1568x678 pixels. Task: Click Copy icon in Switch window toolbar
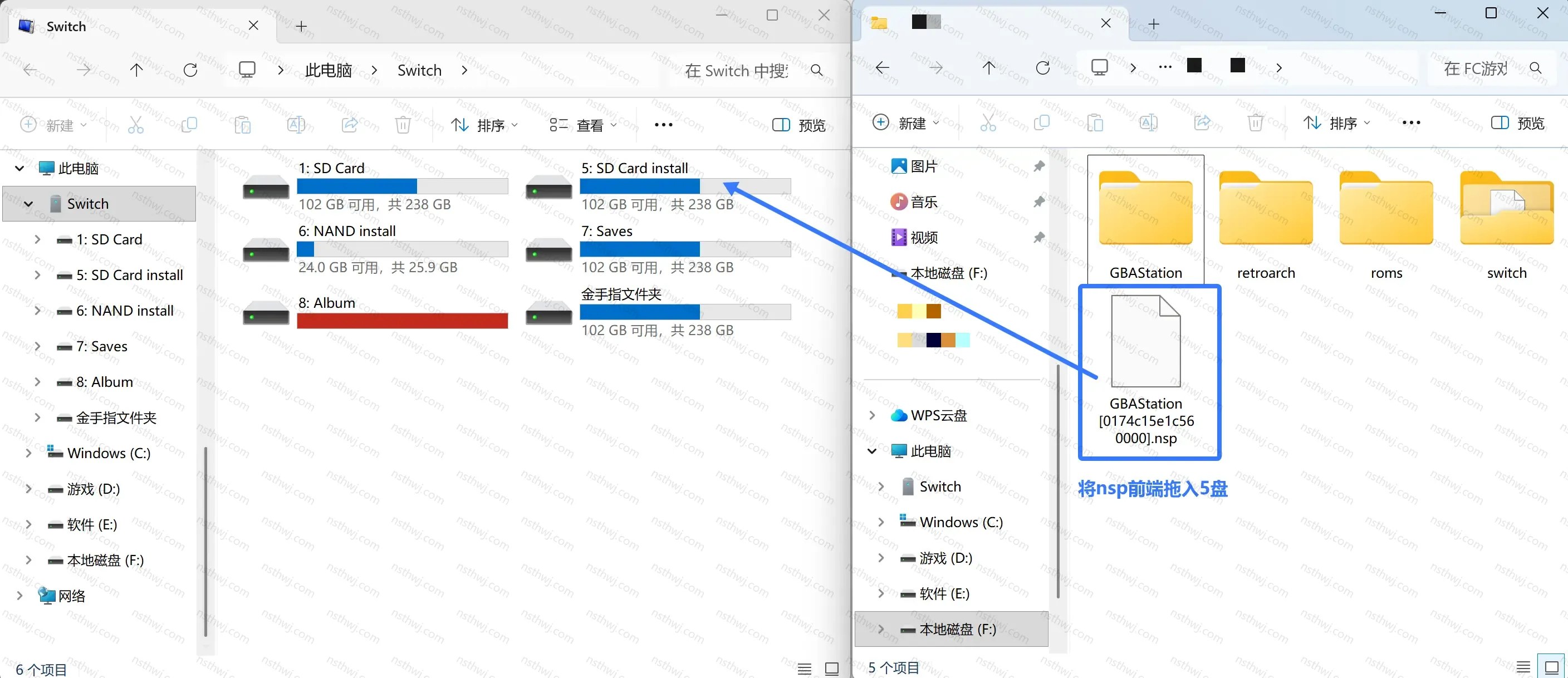click(189, 125)
